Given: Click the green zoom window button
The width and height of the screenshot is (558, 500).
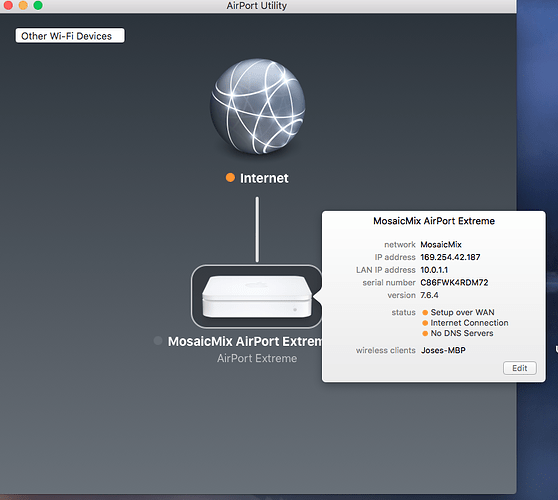Looking at the screenshot, I should click(38, 5).
